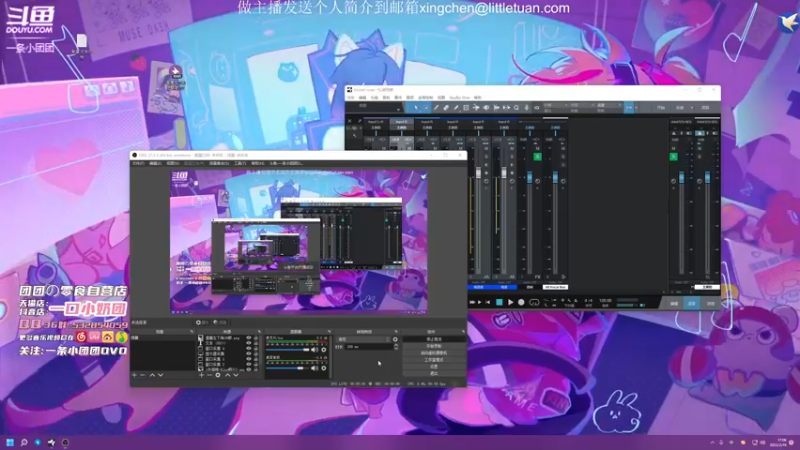
Task: Open settings gear of 桌面音频 mixer channel
Action: coord(323,368)
